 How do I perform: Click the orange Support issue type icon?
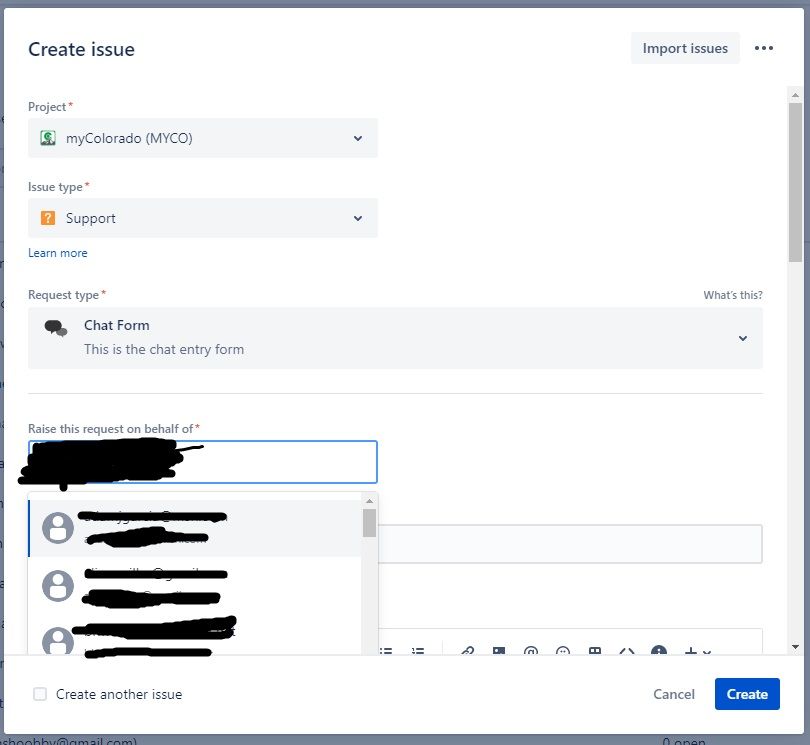[48, 218]
